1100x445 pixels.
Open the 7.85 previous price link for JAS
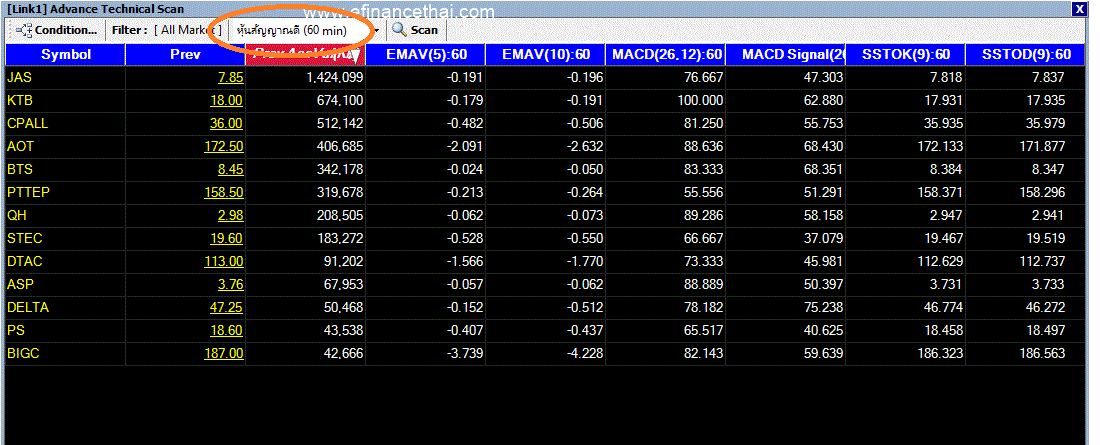(x=230, y=77)
